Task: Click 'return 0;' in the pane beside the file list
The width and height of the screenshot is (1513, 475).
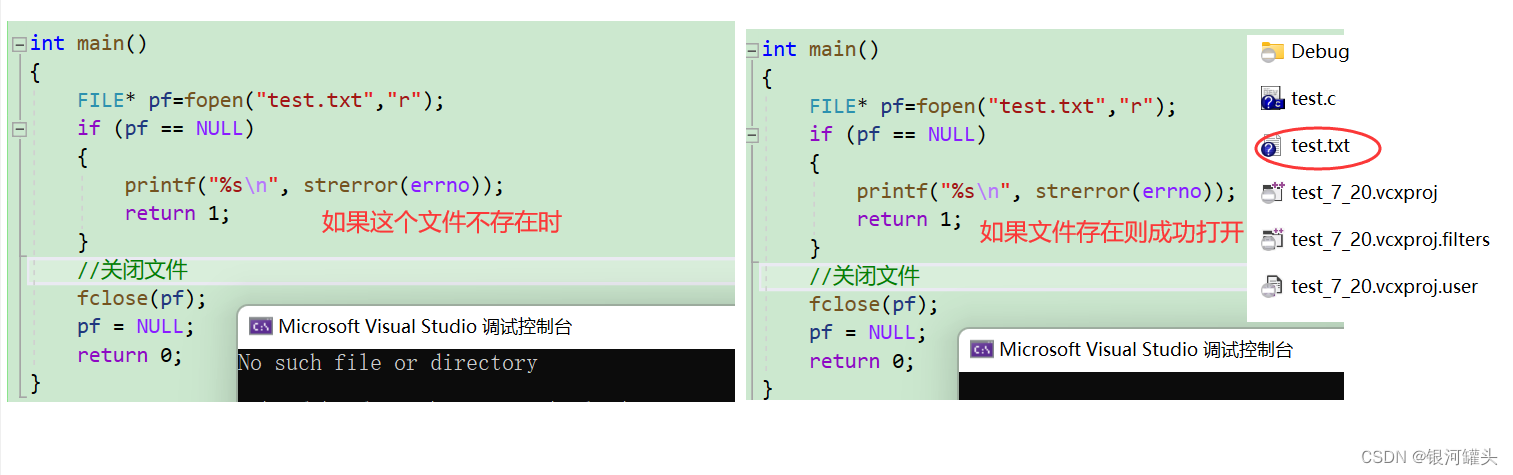Action: click(862, 361)
